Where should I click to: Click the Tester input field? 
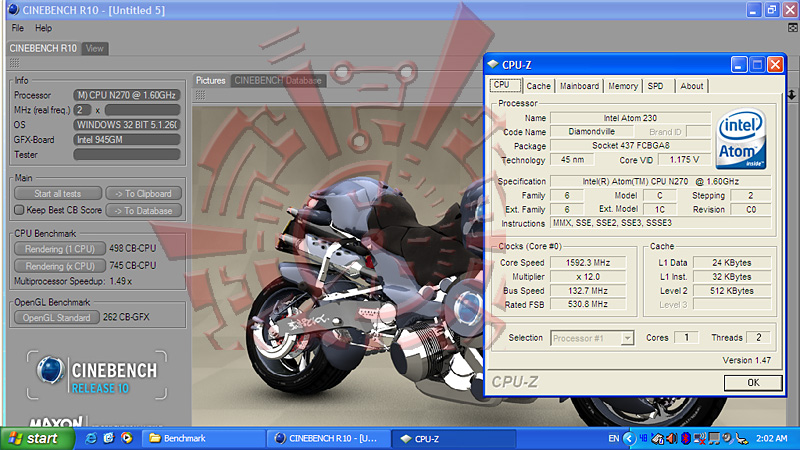point(127,155)
